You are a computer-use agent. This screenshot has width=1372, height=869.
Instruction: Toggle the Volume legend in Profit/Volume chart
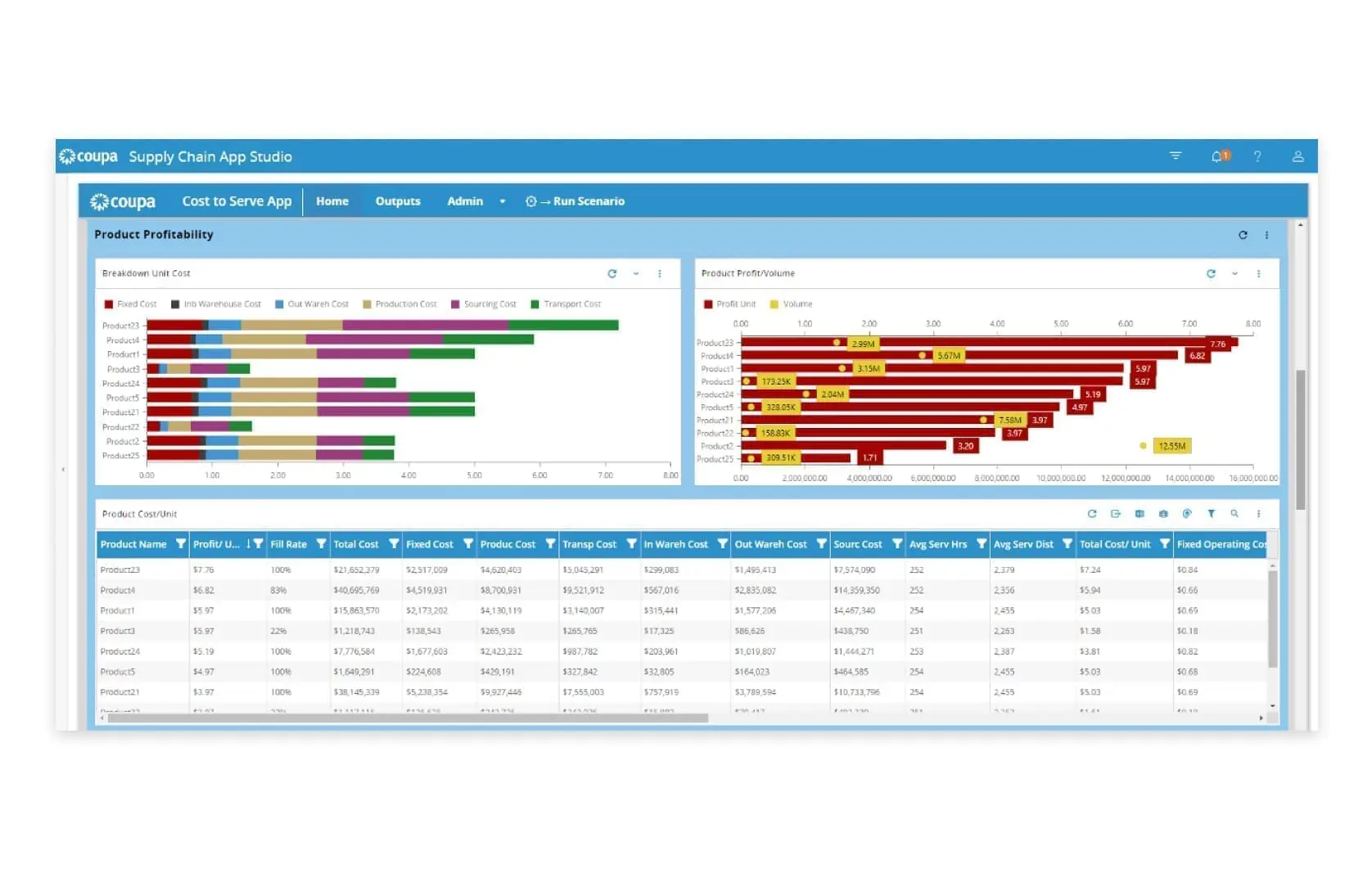pos(791,304)
